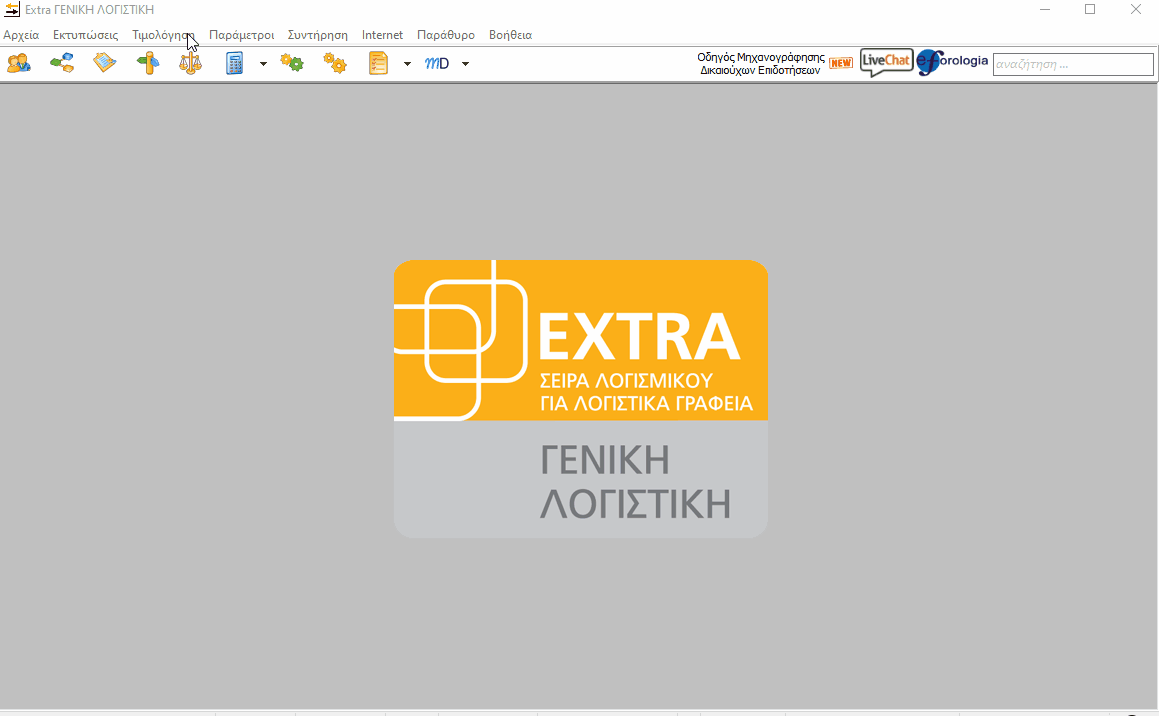Open the Παράμετροι menu
Screen dimensions: 1159x716
[241, 35]
